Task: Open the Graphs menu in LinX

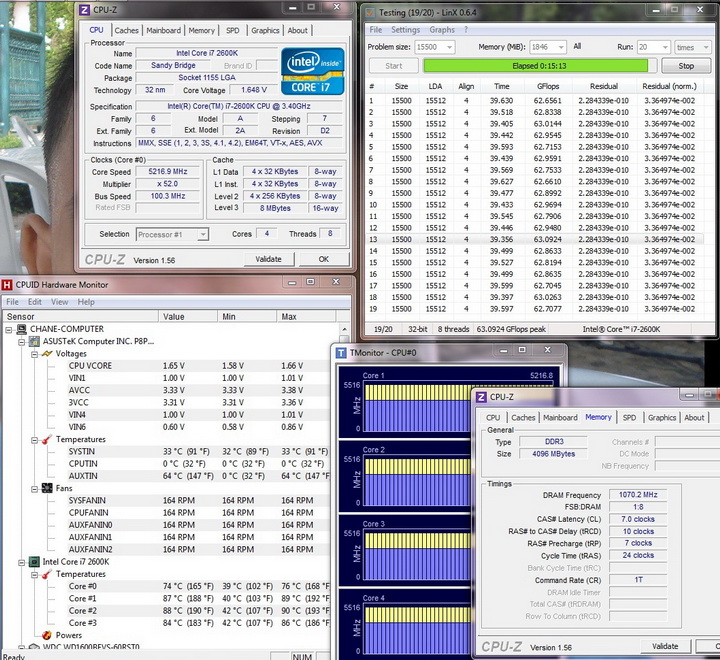Action: point(442,29)
